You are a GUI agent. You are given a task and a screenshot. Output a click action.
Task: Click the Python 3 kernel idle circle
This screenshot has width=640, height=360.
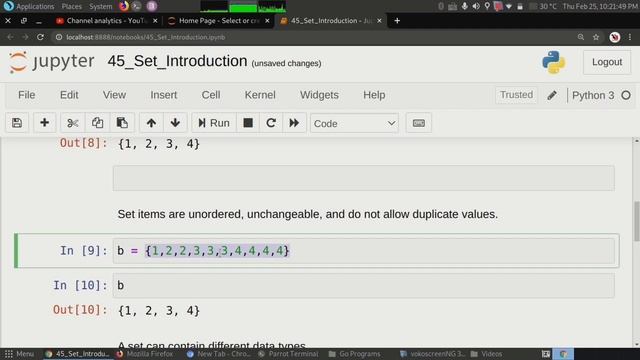626,95
